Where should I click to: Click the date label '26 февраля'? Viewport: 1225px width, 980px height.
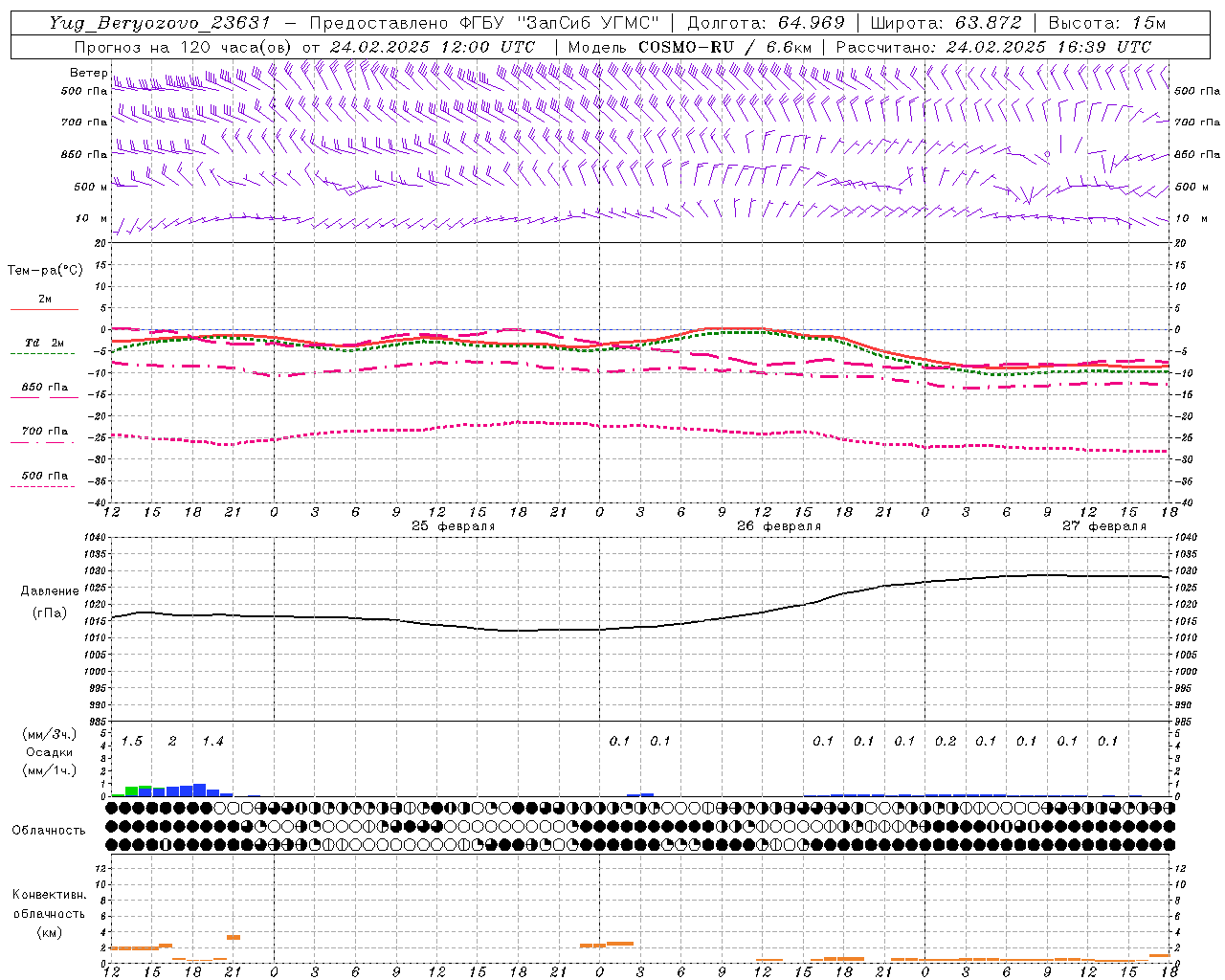coord(778,526)
